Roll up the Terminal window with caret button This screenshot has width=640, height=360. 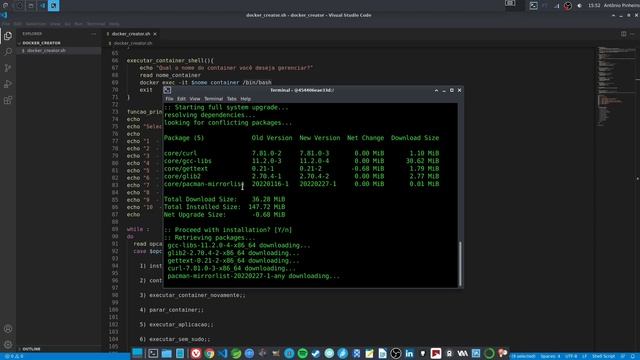point(436,90)
